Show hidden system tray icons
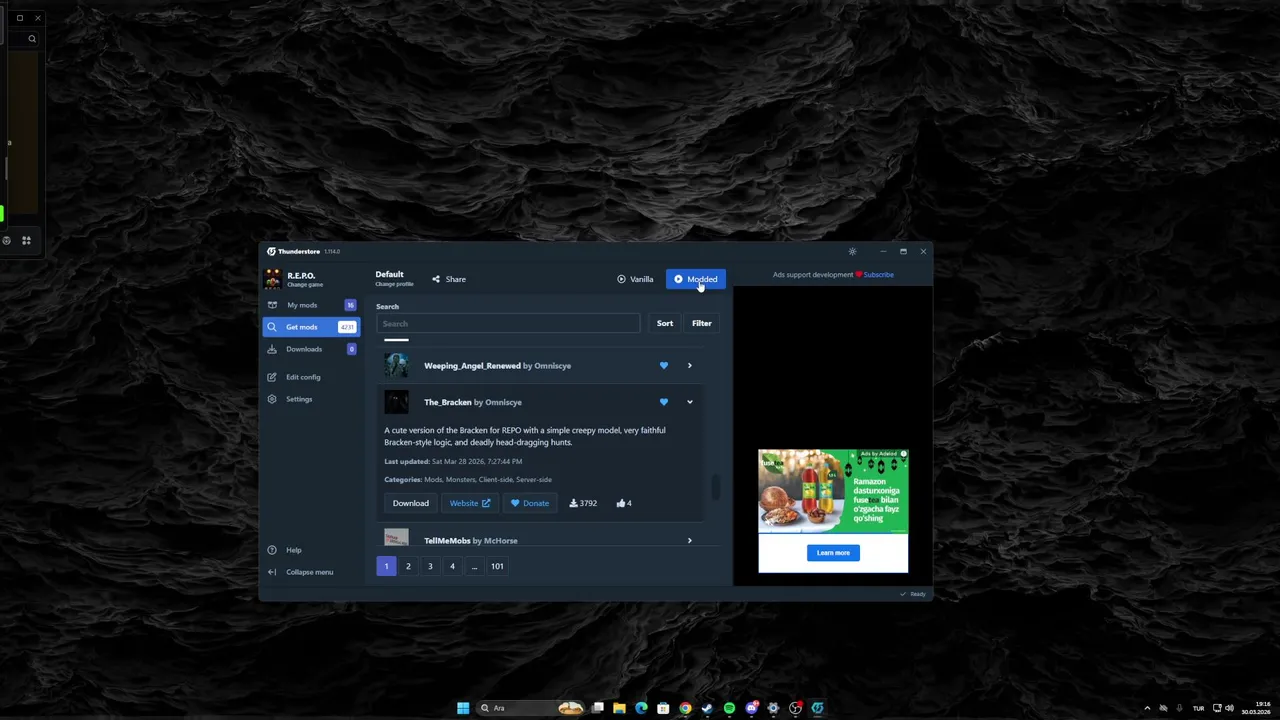This screenshot has width=1280, height=720. [1147, 708]
